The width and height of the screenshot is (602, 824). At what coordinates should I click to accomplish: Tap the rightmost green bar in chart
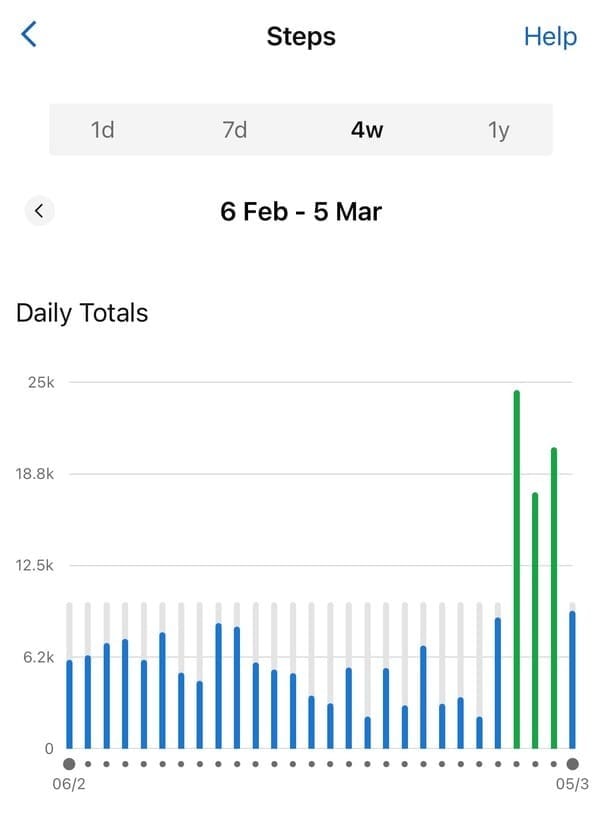553,598
